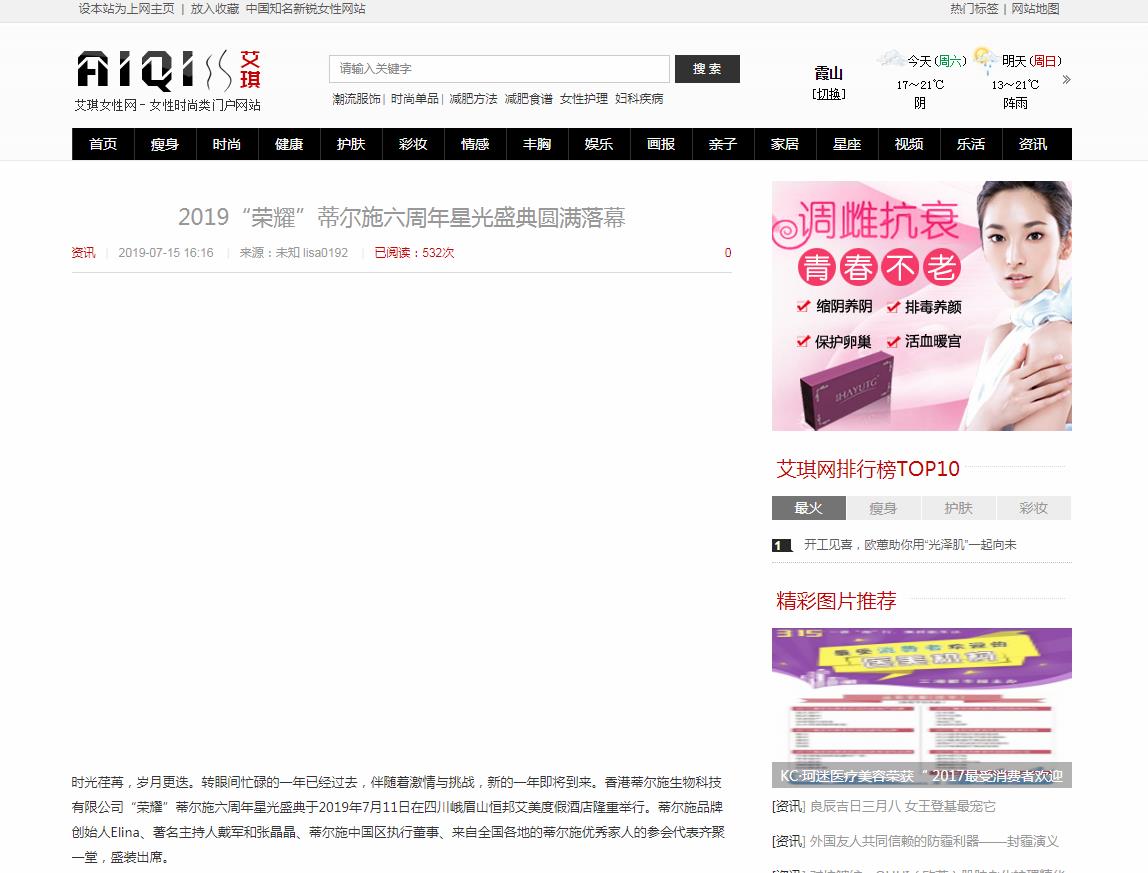Click 中国知名新锐女性网站 top text
Image resolution: width=1148 pixels, height=873 pixels.
click(305, 9)
